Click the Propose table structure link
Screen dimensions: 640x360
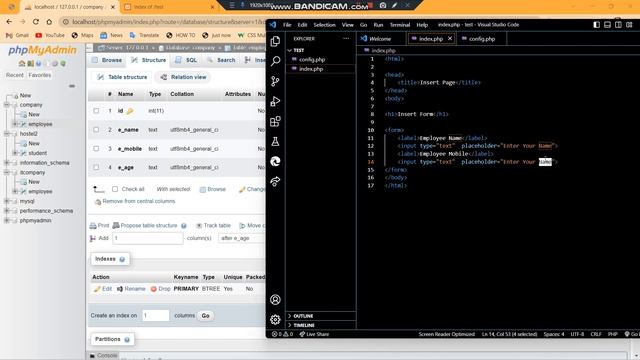(145, 225)
